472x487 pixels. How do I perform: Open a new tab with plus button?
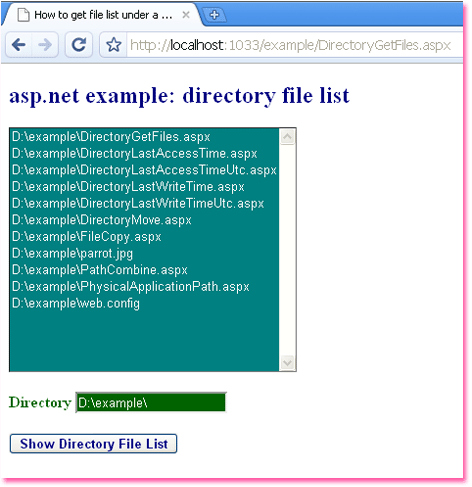[x=214, y=15]
